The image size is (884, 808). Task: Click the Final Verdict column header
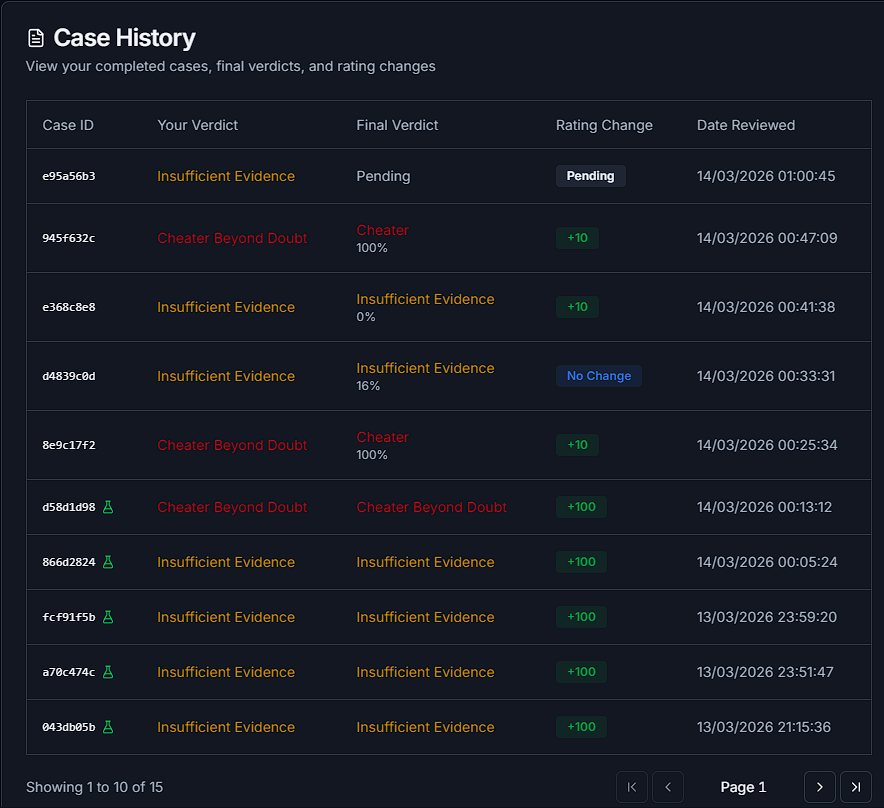click(397, 125)
